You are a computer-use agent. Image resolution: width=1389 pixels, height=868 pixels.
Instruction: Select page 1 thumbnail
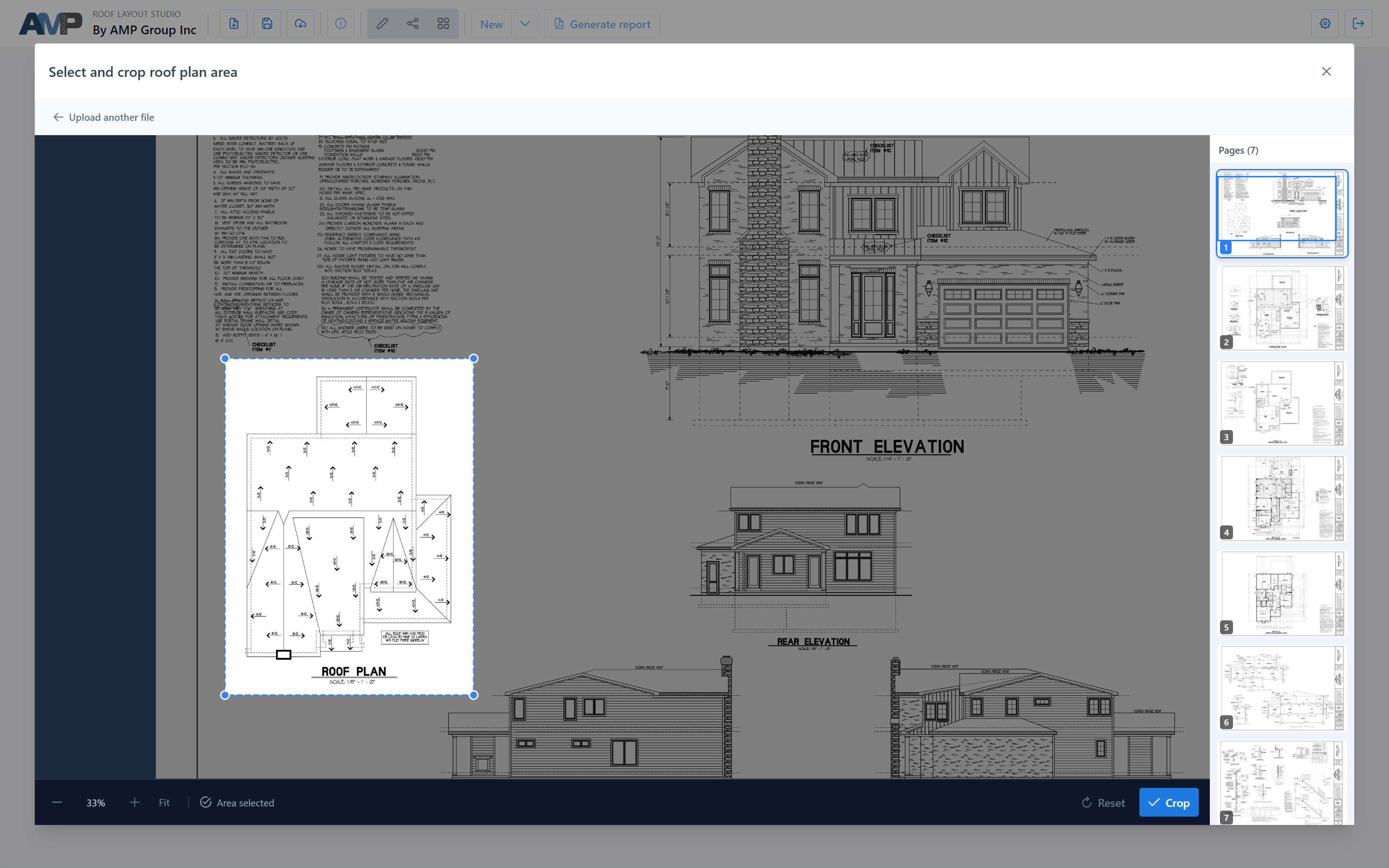click(x=1282, y=213)
